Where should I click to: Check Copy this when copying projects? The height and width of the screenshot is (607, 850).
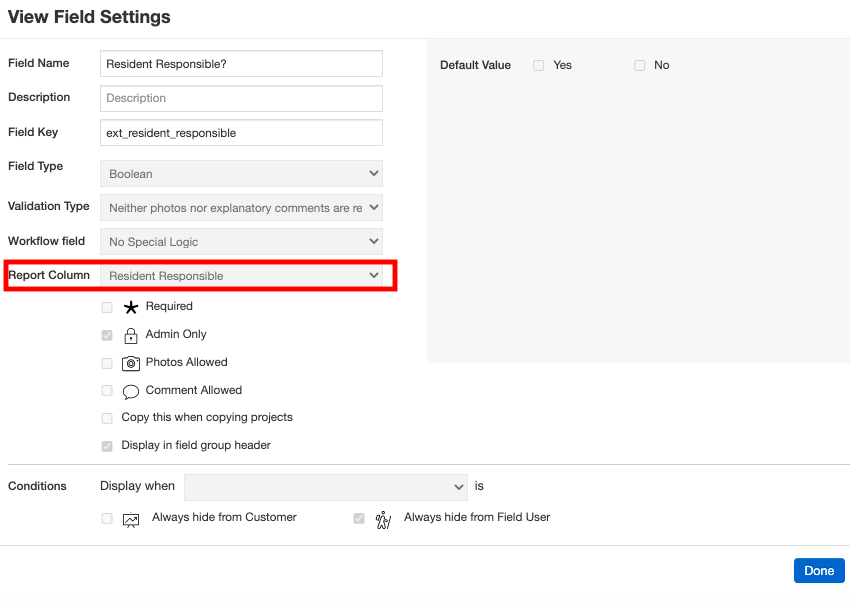[x=107, y=418]
